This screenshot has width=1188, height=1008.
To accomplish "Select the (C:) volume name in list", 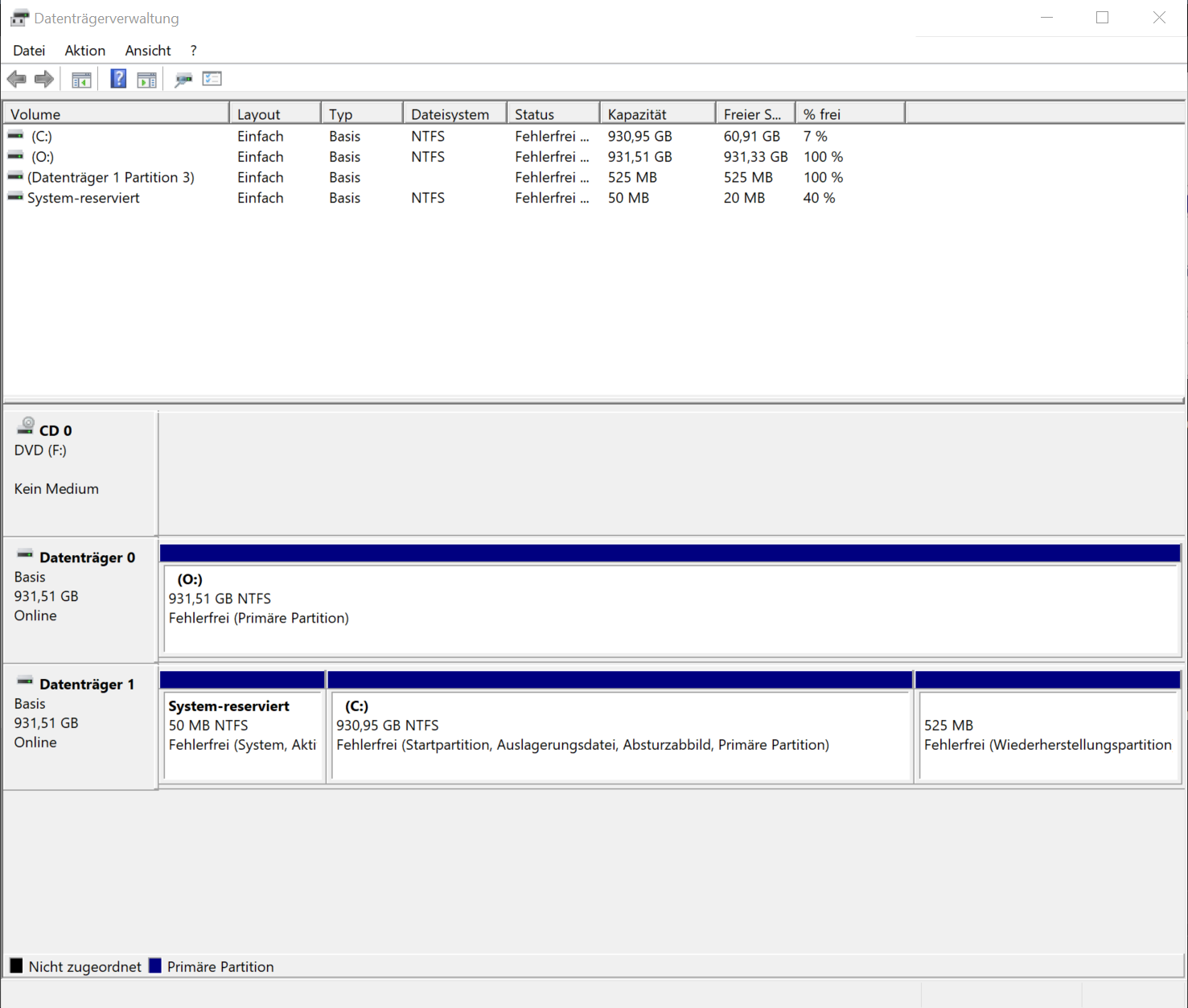I will coord(42,136).
